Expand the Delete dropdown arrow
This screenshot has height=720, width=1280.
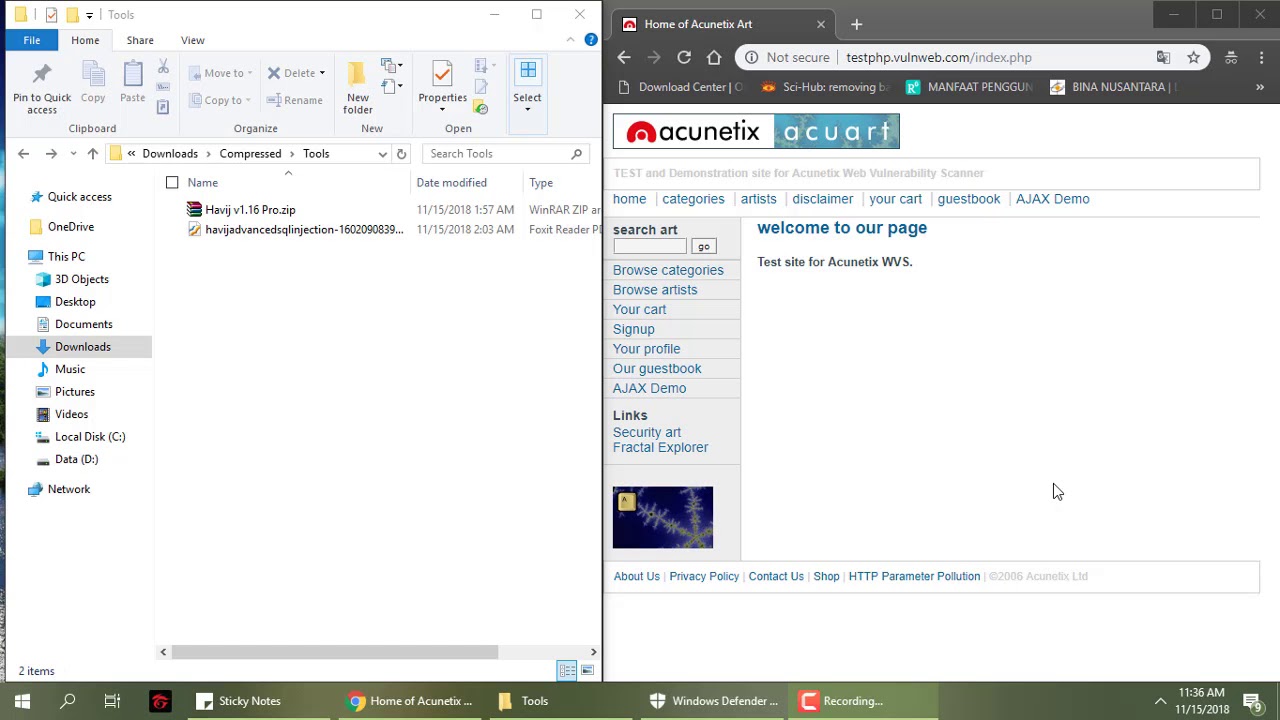[322, 73]
